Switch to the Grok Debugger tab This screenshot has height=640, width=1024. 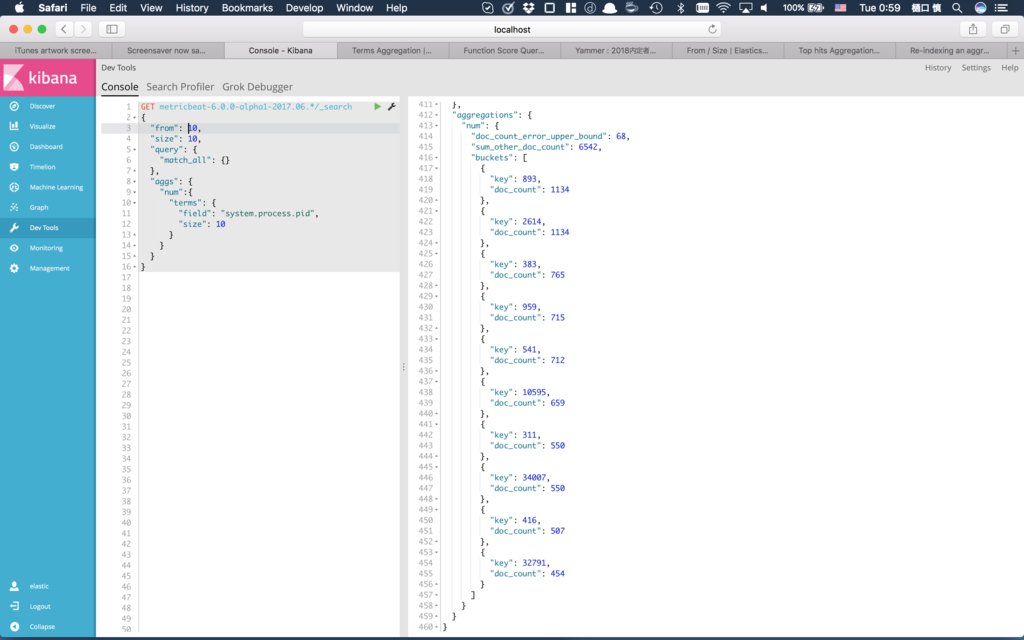click(257, 87)
